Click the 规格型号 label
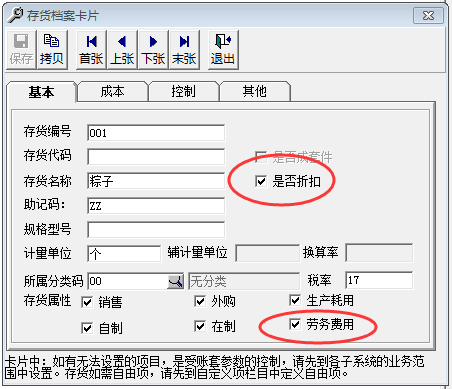452x389 pixels. 47,230
